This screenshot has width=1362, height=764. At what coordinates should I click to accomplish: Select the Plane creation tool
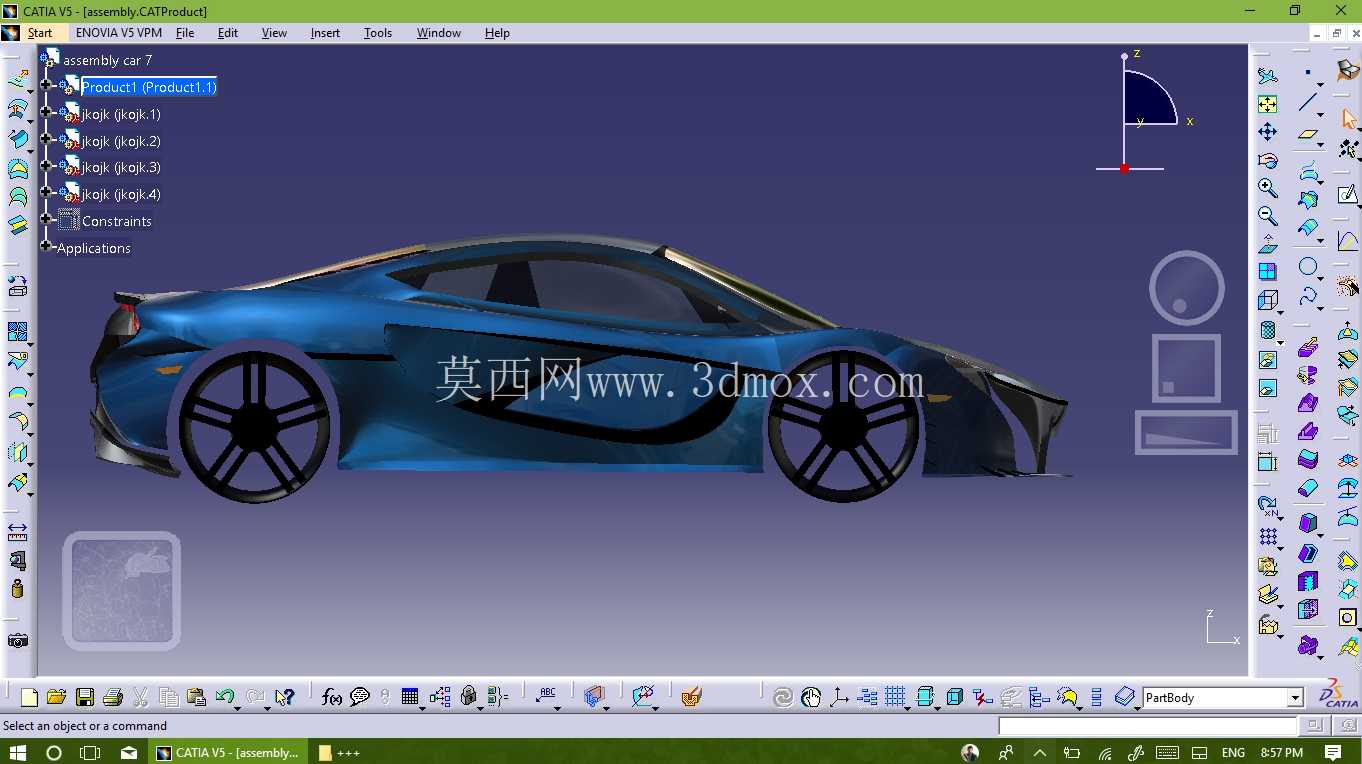[x=1308, y=134]
